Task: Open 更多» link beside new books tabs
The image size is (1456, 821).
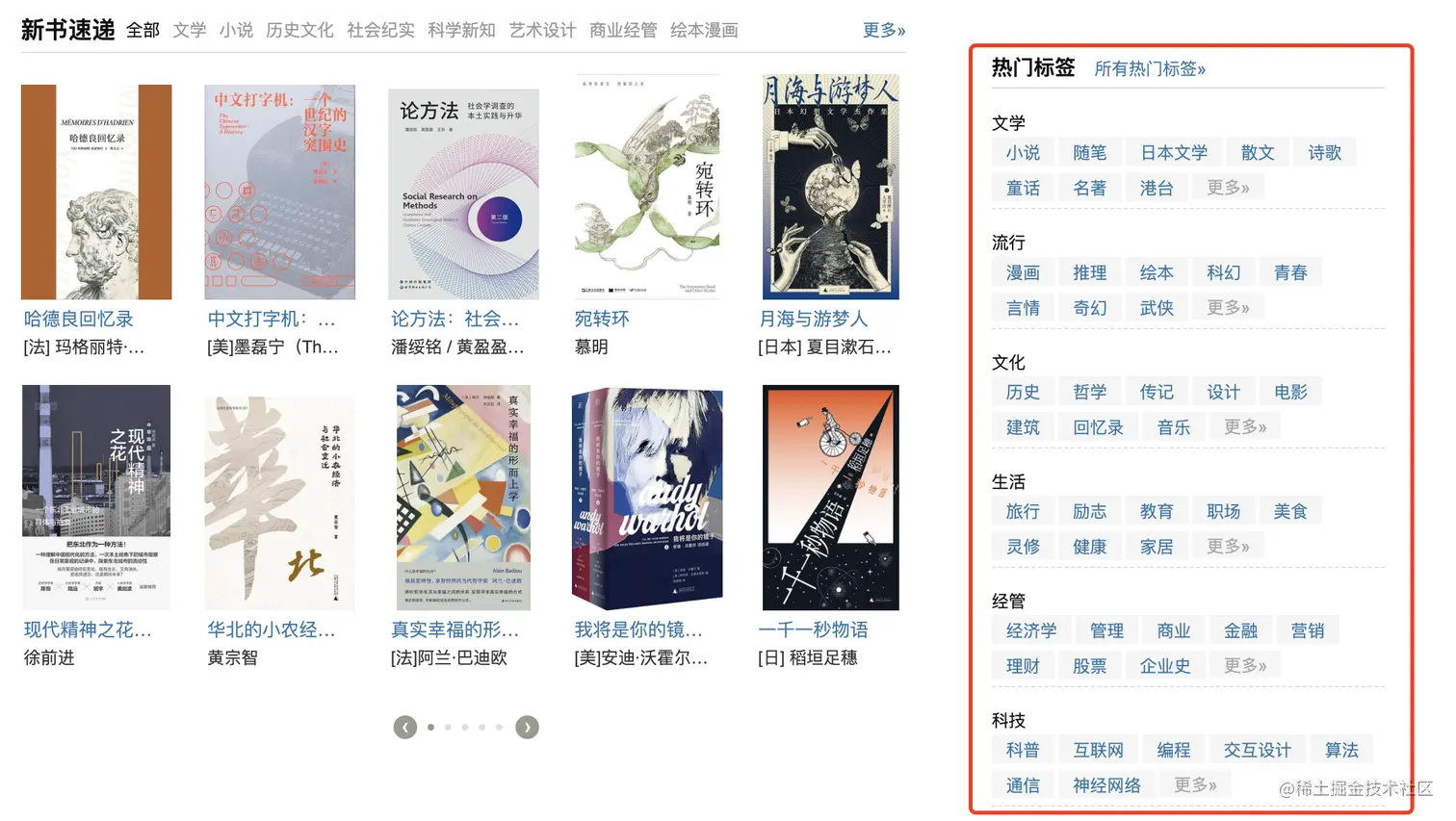Action: [883, 30]
